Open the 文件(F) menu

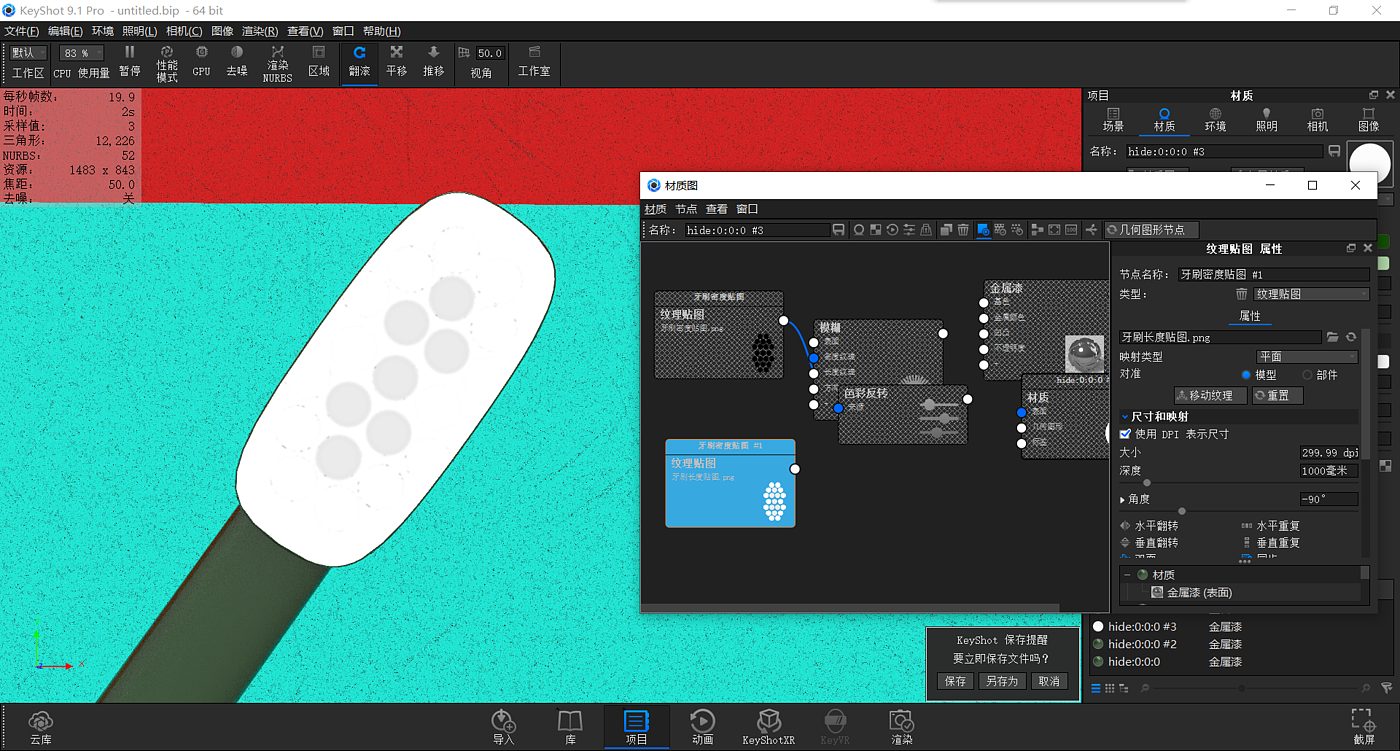[x=22, y=31]
